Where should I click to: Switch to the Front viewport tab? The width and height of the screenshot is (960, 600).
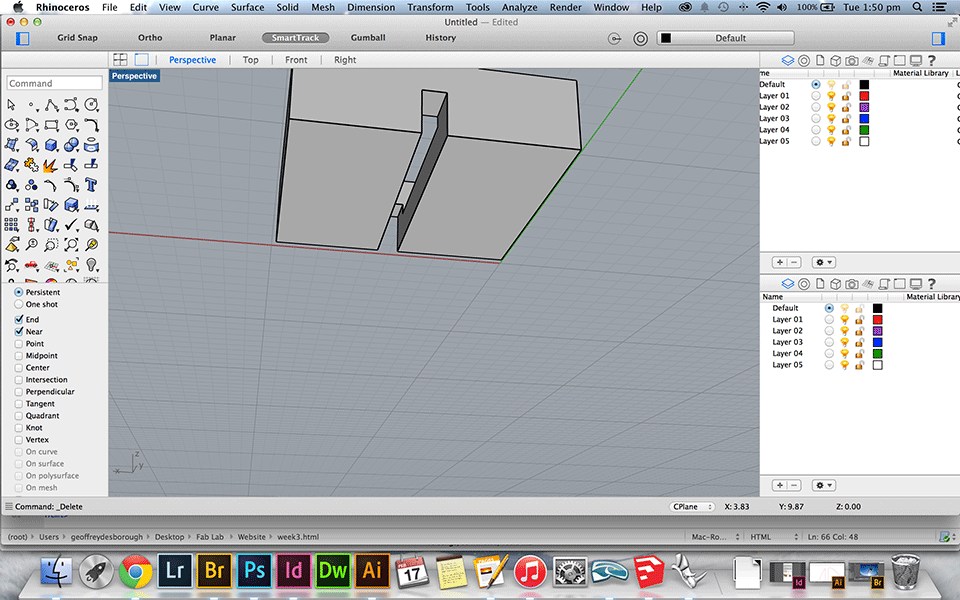click(x=296, y=60)
